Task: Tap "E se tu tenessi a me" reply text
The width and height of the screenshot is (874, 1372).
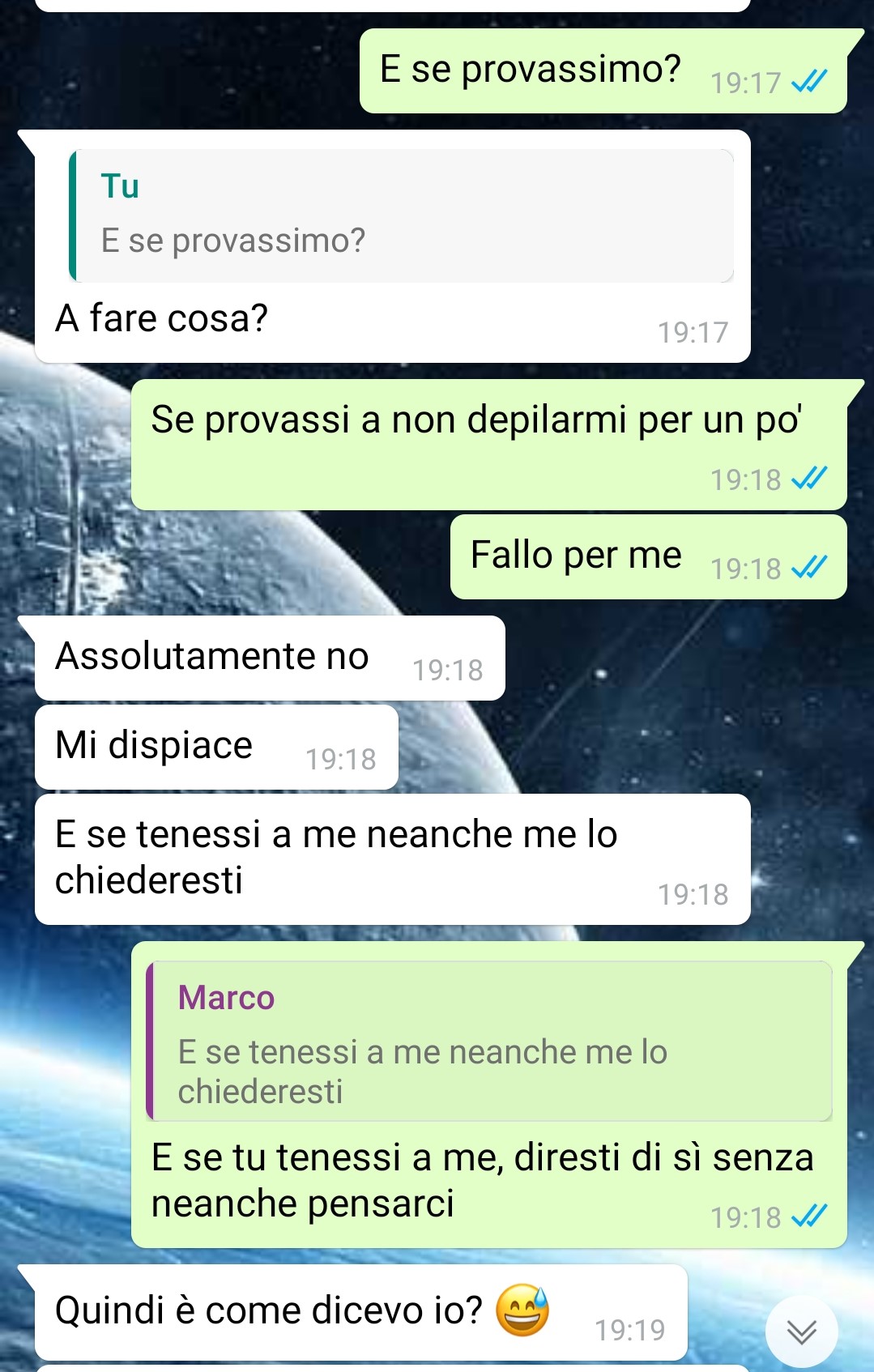Action: 482,1180
